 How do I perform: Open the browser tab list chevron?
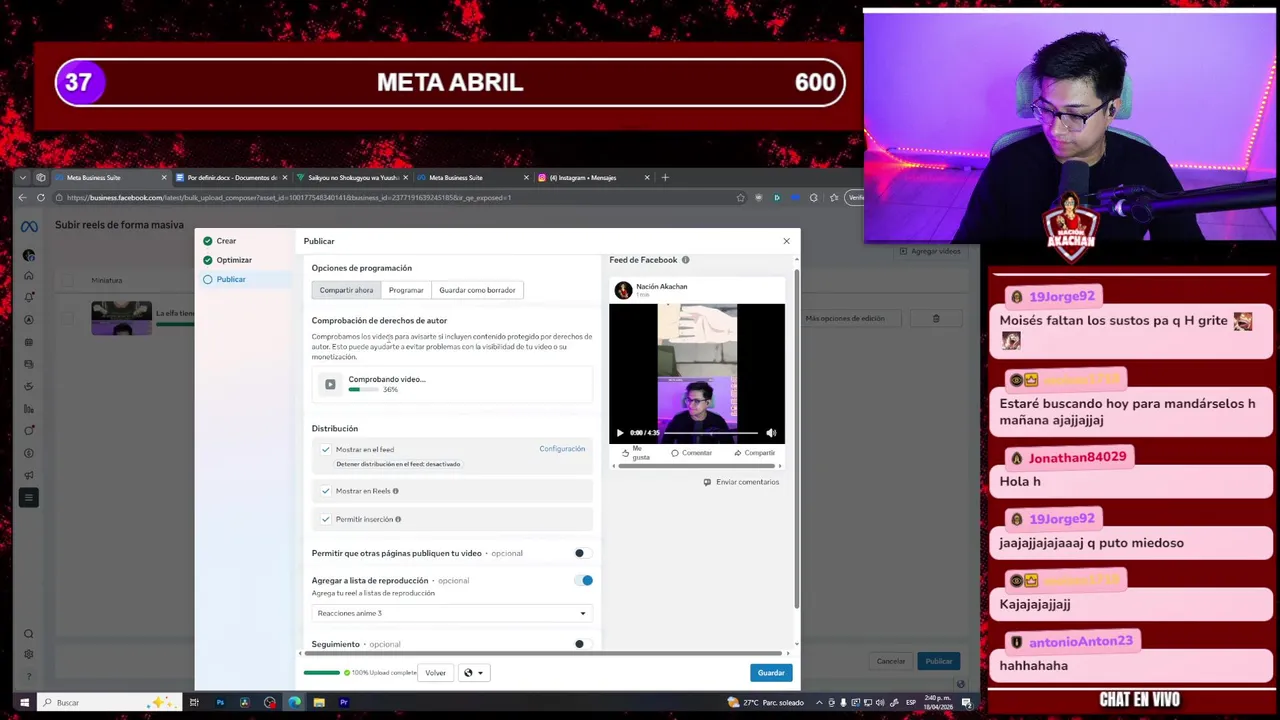click(24, 178)
